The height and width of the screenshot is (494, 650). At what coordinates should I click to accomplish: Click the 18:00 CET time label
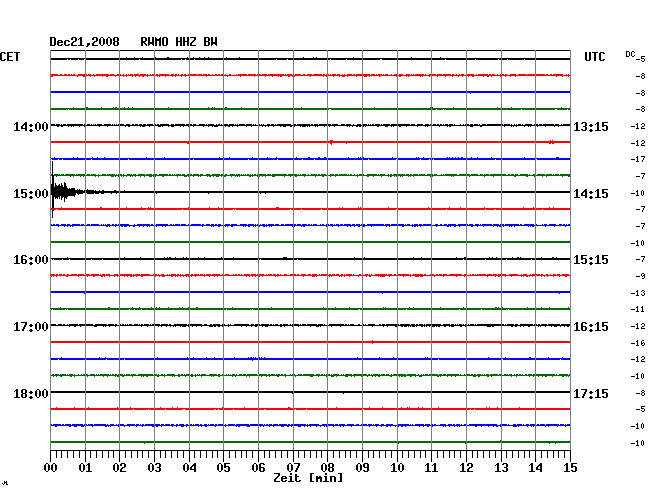(31, 393)
